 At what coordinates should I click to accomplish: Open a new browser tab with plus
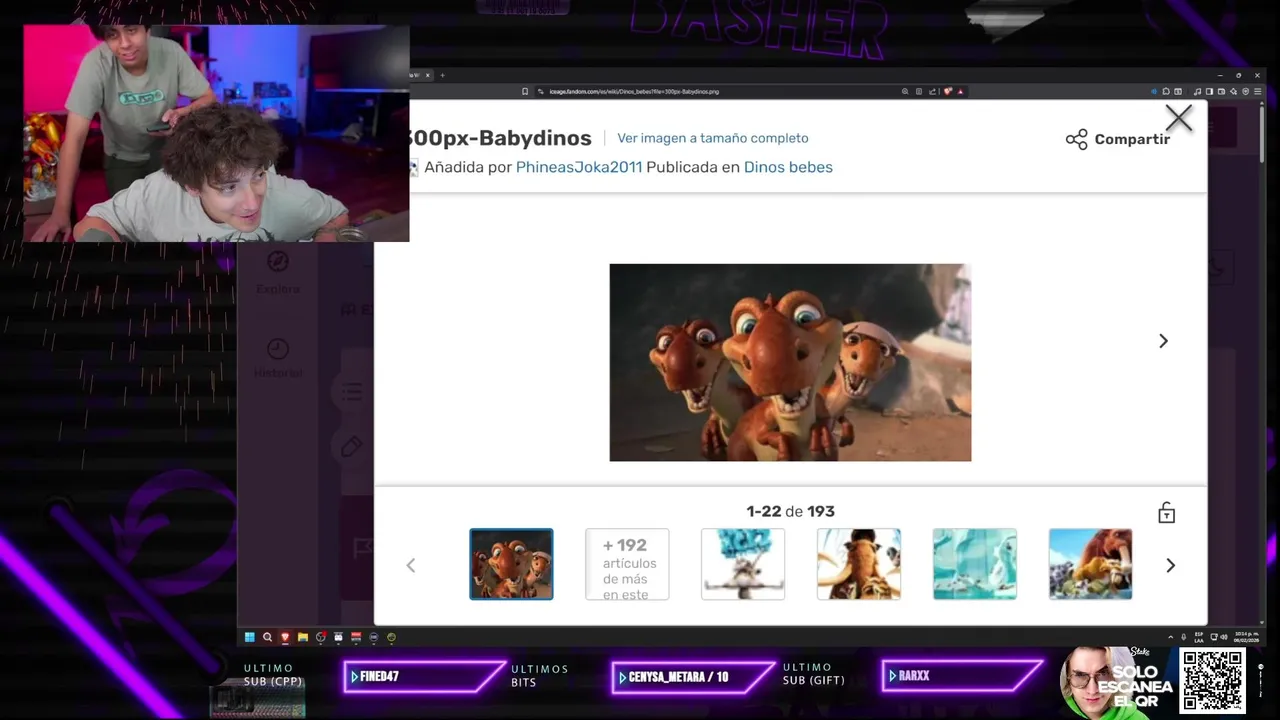pyautogui.click(x=442, y=75)
